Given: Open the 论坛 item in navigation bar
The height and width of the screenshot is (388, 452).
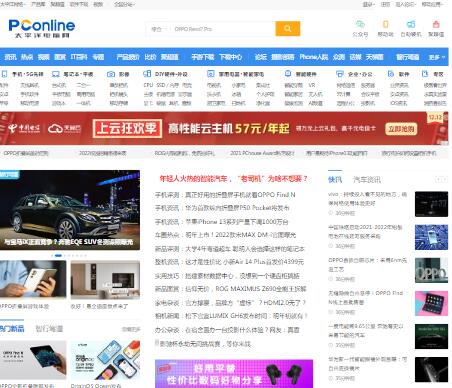Looking at the screenshot, I should coord(261,57).
